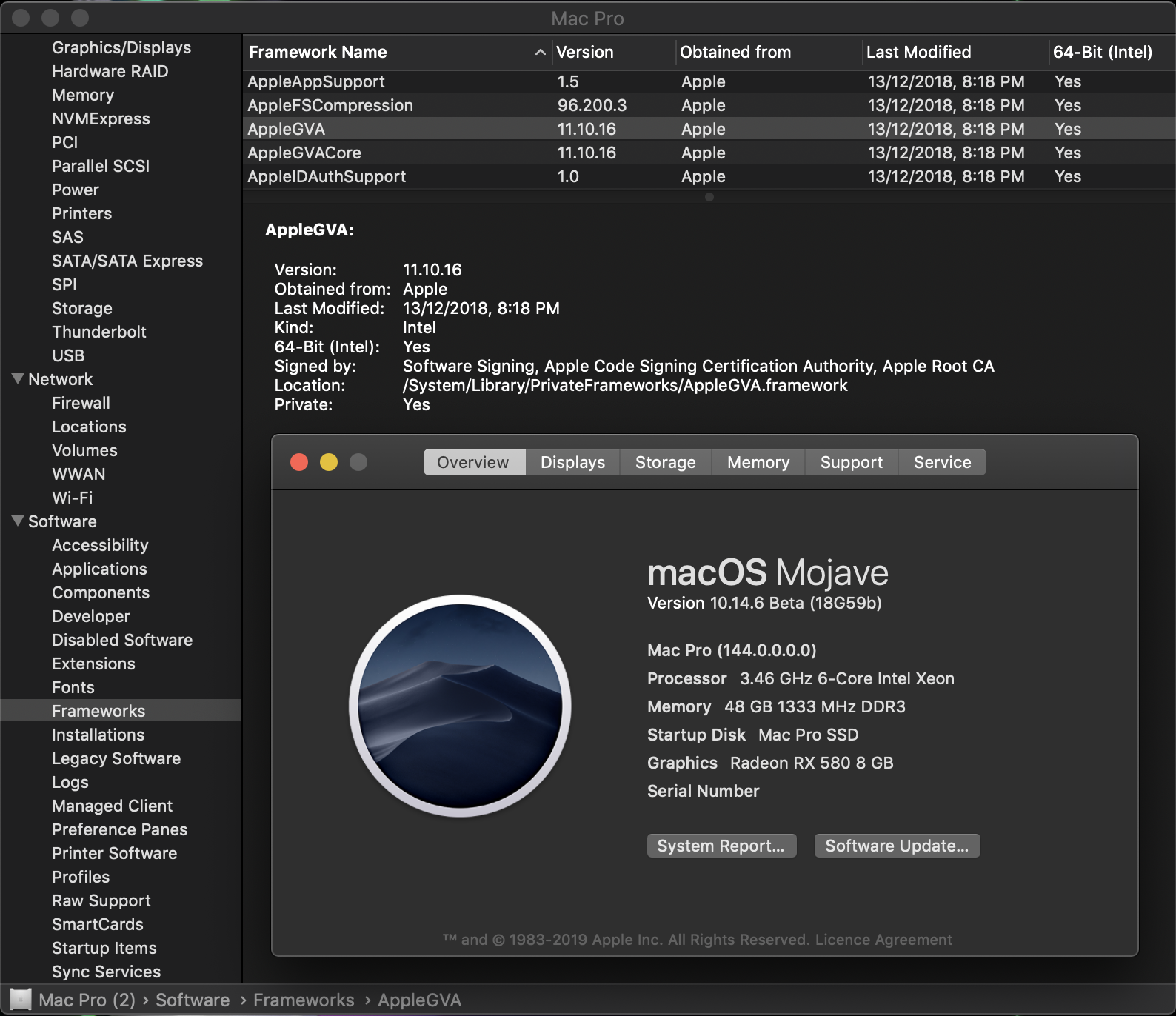Select Hardware RAID in the sidebar
The width and height of the screenshot is (1176, 1016).
coord(110,71)
